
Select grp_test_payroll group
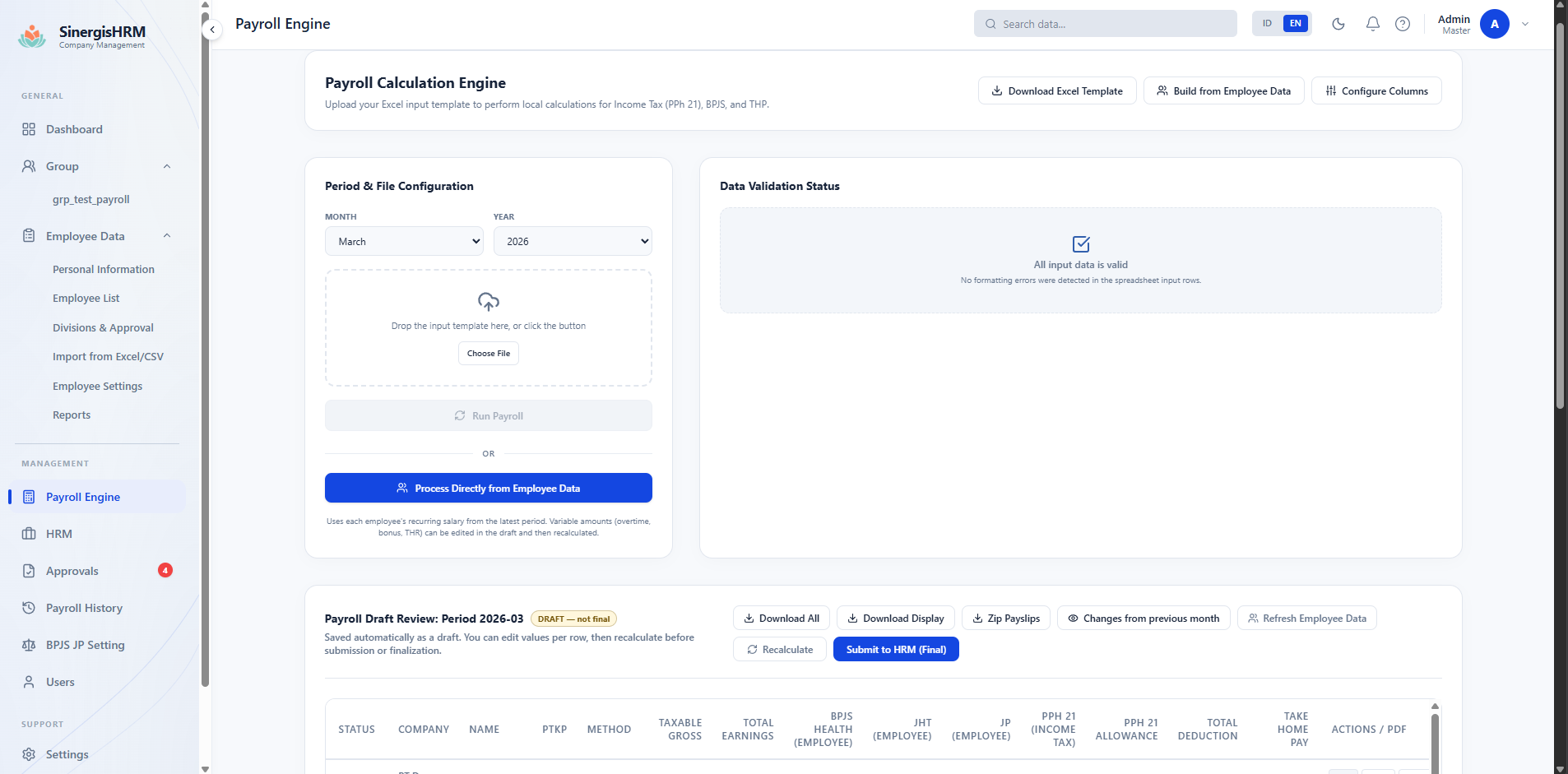91,199
